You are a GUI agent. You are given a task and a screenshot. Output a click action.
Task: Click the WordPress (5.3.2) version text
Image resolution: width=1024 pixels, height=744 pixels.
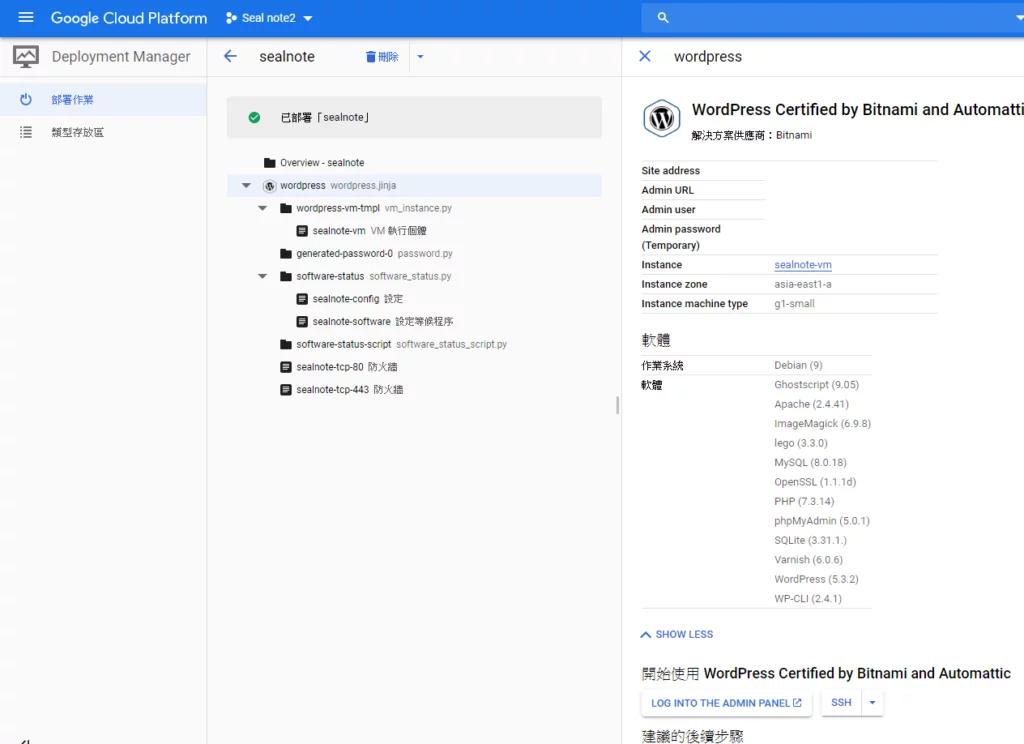click(816, 579)
